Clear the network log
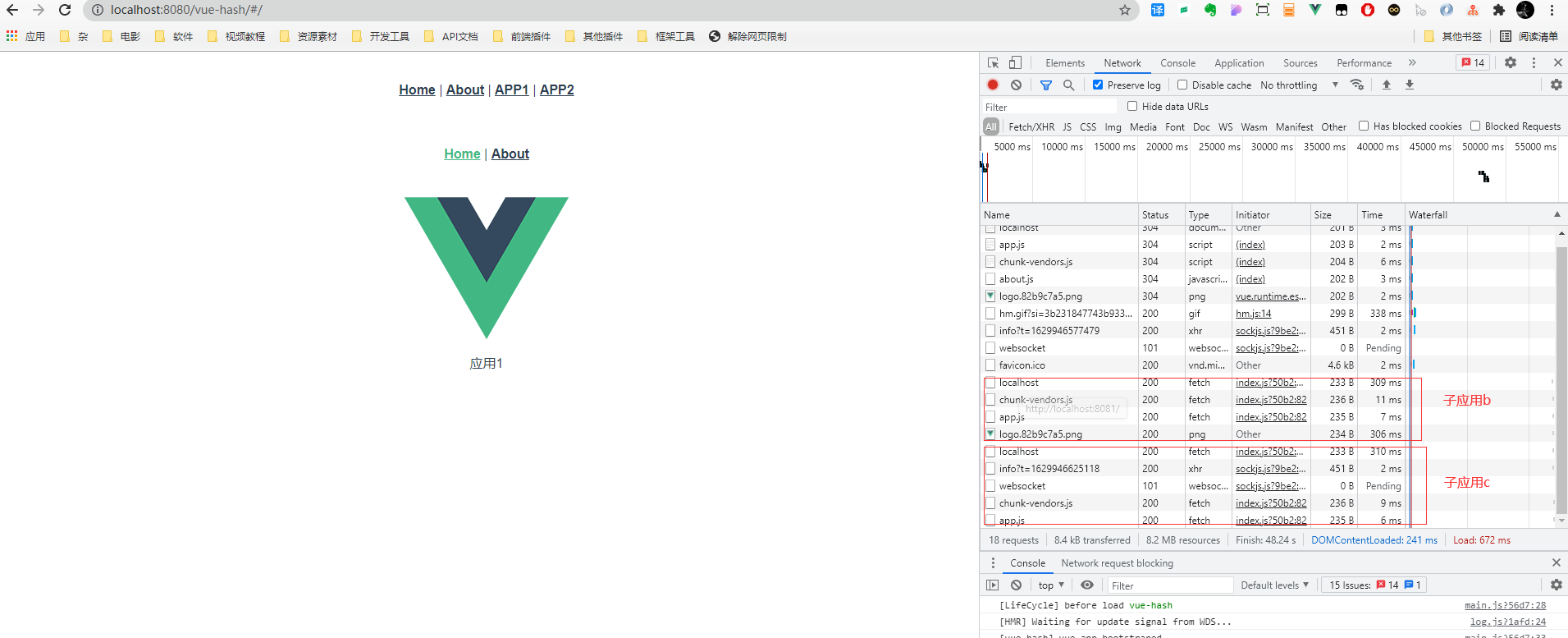Viewport: 1568px width, 638px height. coord(1016,85)
